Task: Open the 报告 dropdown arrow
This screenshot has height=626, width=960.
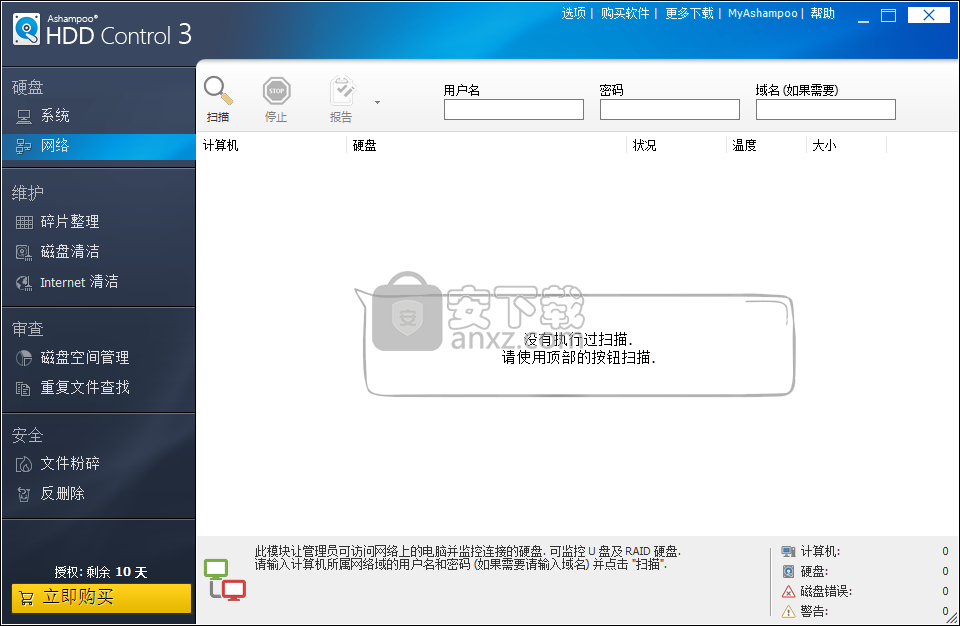Action: [x=377, y=102]
